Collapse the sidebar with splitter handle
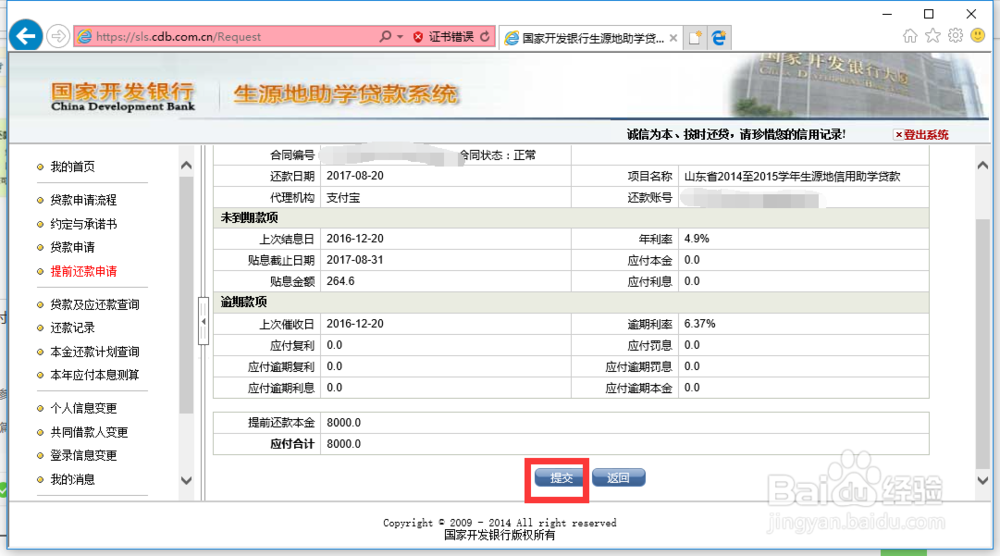 pos(203,321)
